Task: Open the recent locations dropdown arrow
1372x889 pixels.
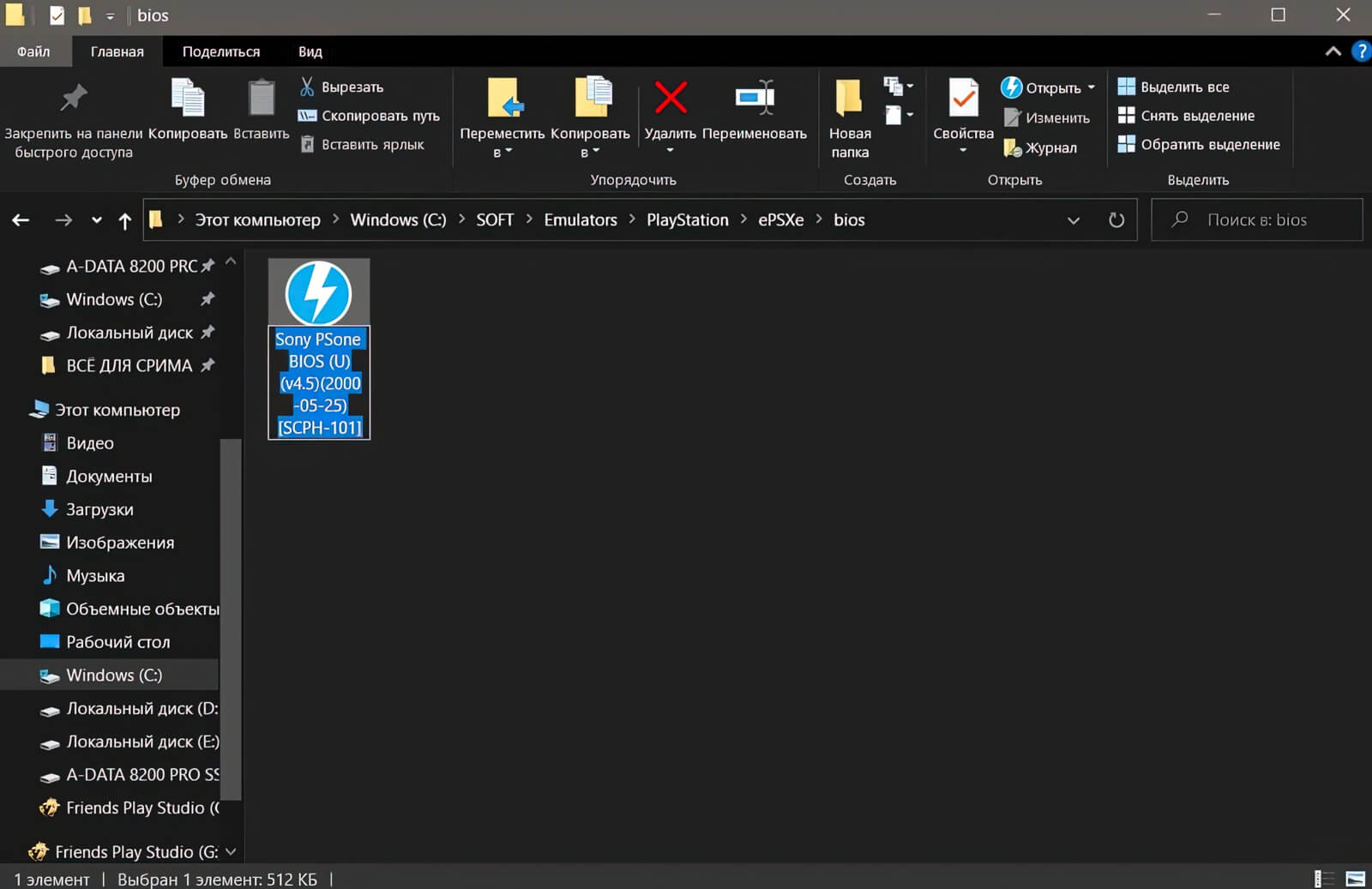Action: coord(97,220)
